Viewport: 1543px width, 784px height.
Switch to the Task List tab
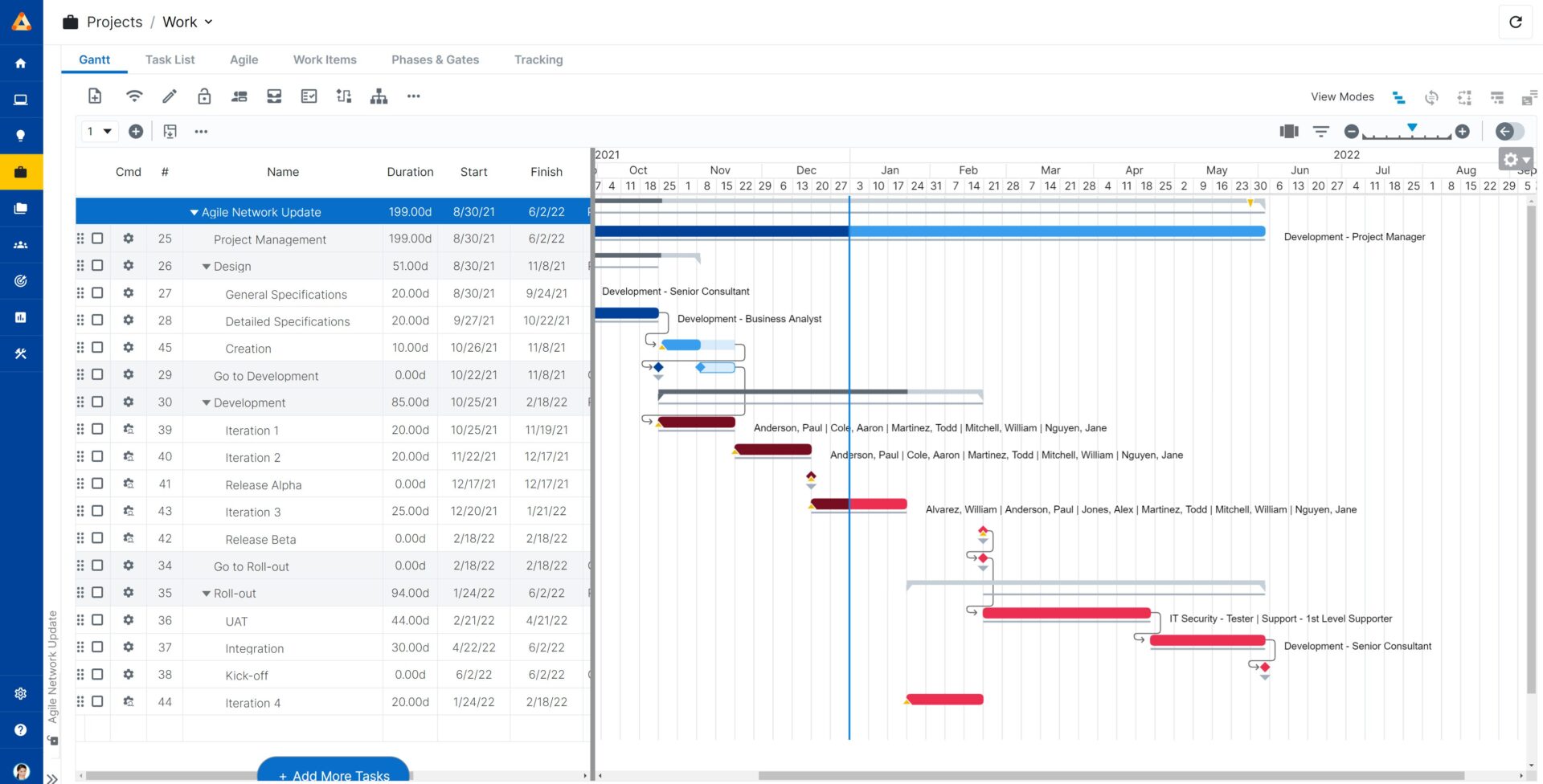(170, 59)
